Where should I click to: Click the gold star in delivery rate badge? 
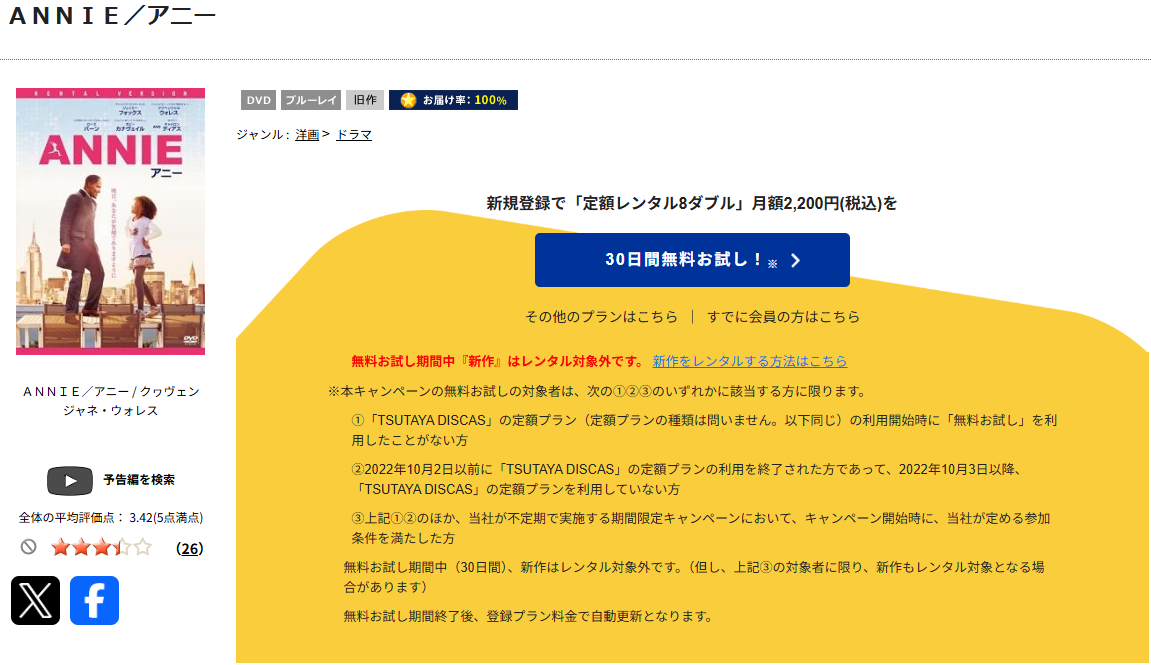[408, 100]
